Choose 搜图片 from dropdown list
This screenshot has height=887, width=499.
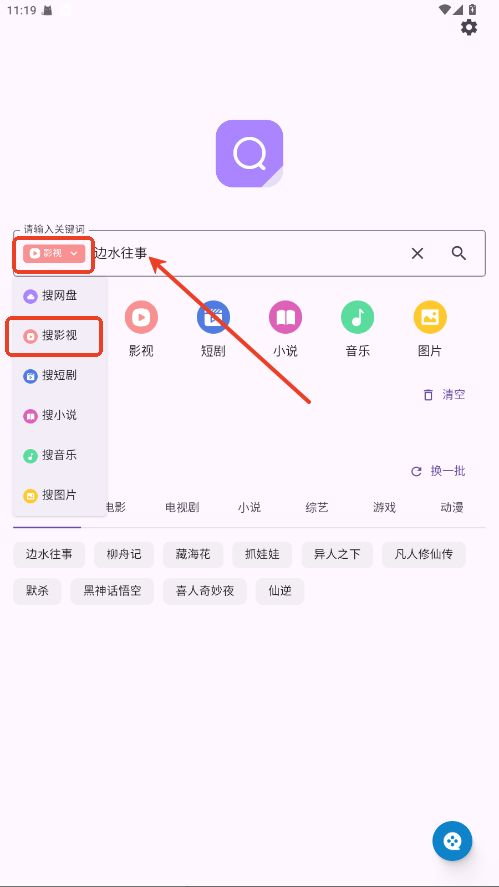pyautogui.click(x=59, y=496)
